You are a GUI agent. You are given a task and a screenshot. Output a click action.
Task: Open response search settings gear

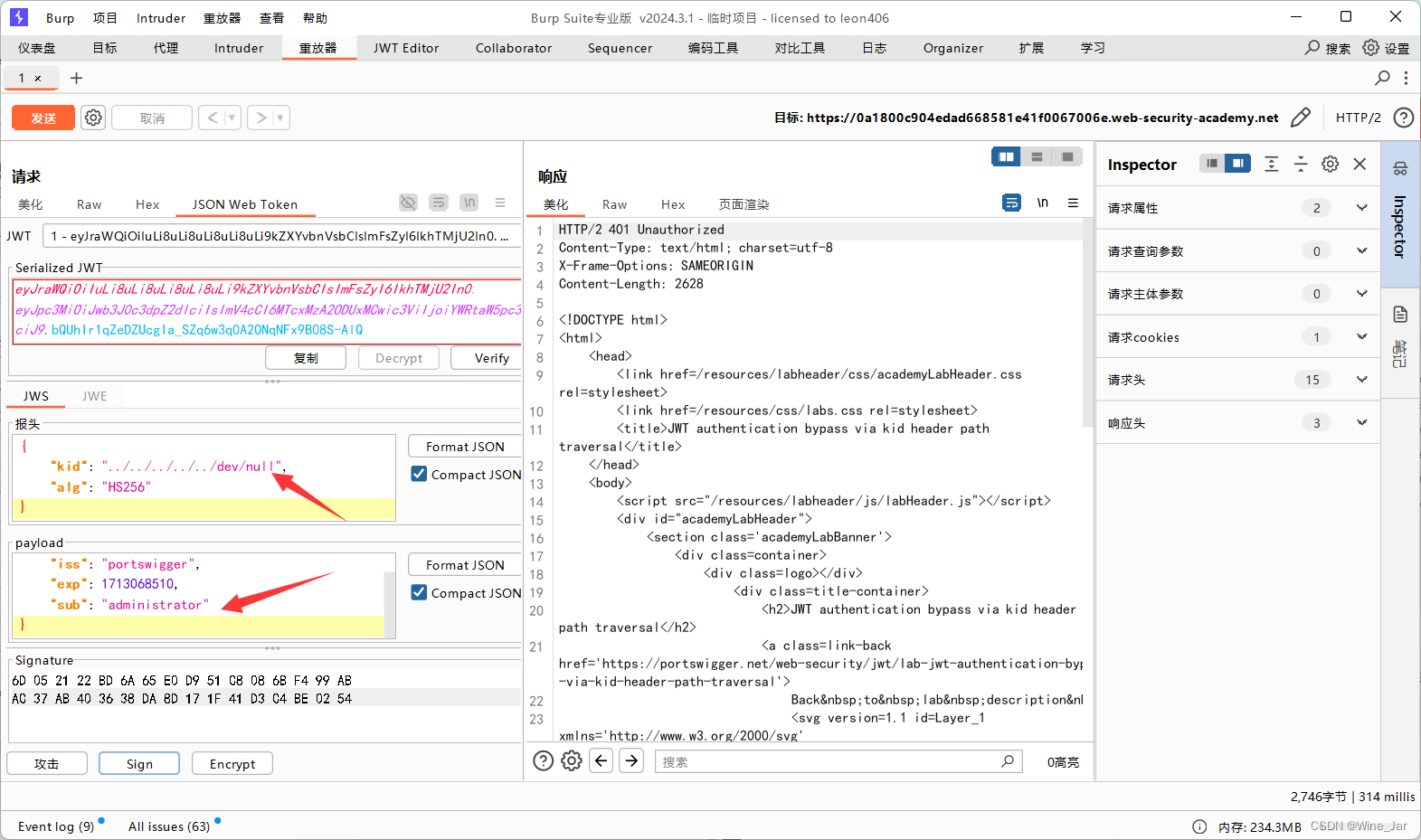572,761
